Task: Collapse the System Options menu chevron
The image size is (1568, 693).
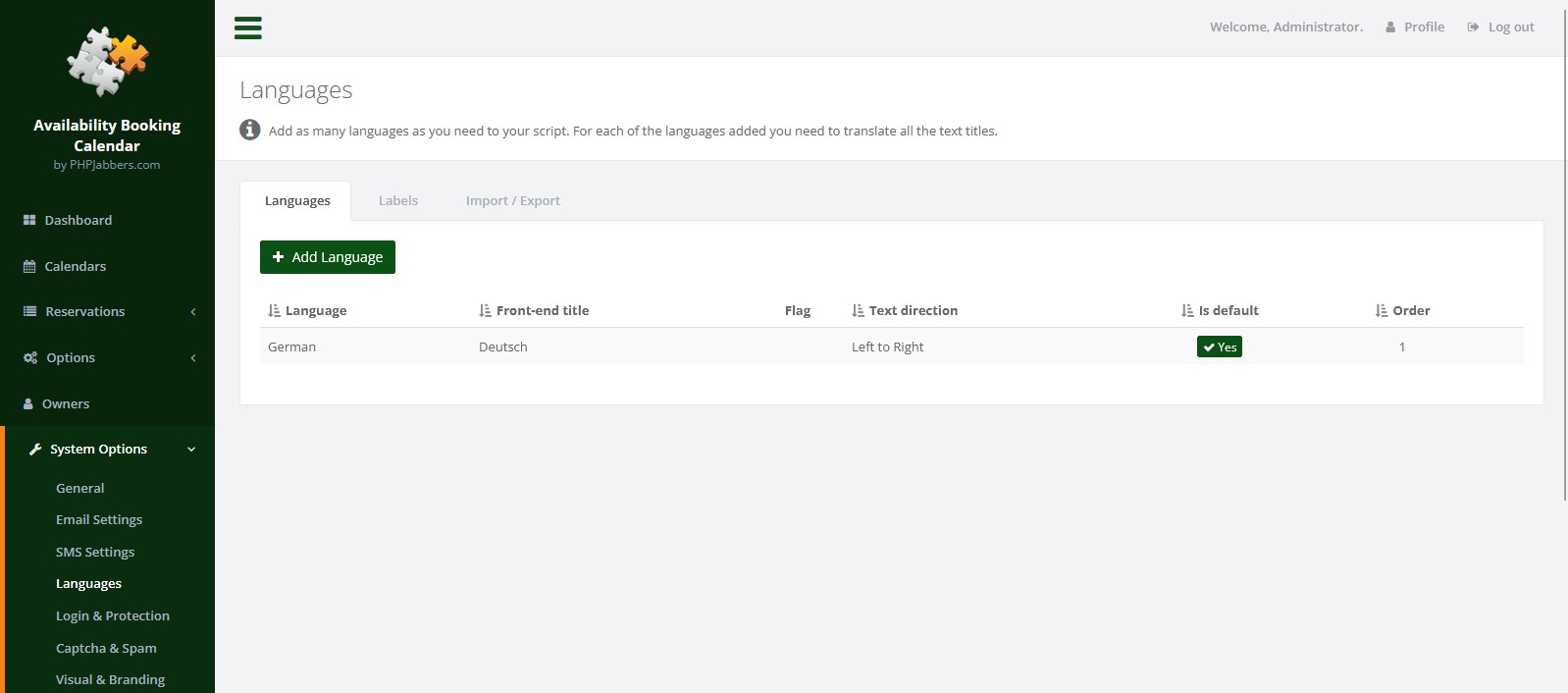Action: pos(191,449)
